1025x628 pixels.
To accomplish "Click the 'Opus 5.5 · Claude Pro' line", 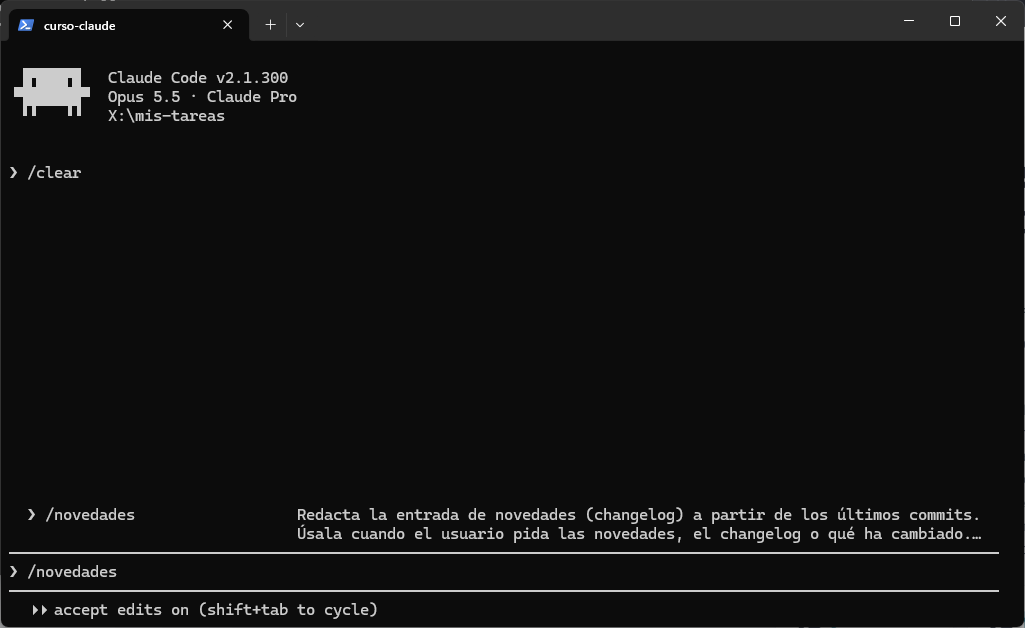I will 202,97.
